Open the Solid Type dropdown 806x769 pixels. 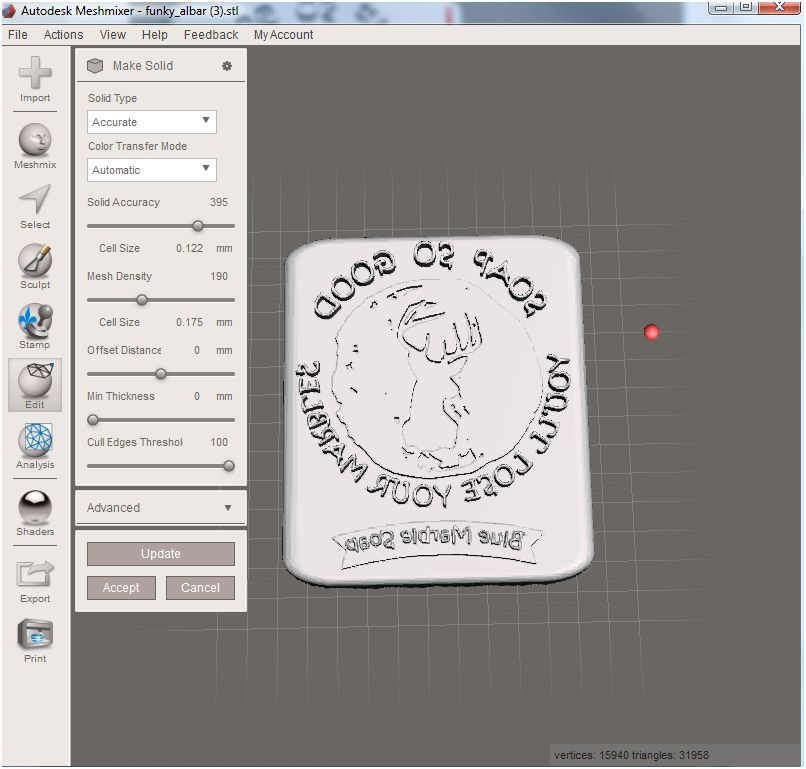(152, 122)
